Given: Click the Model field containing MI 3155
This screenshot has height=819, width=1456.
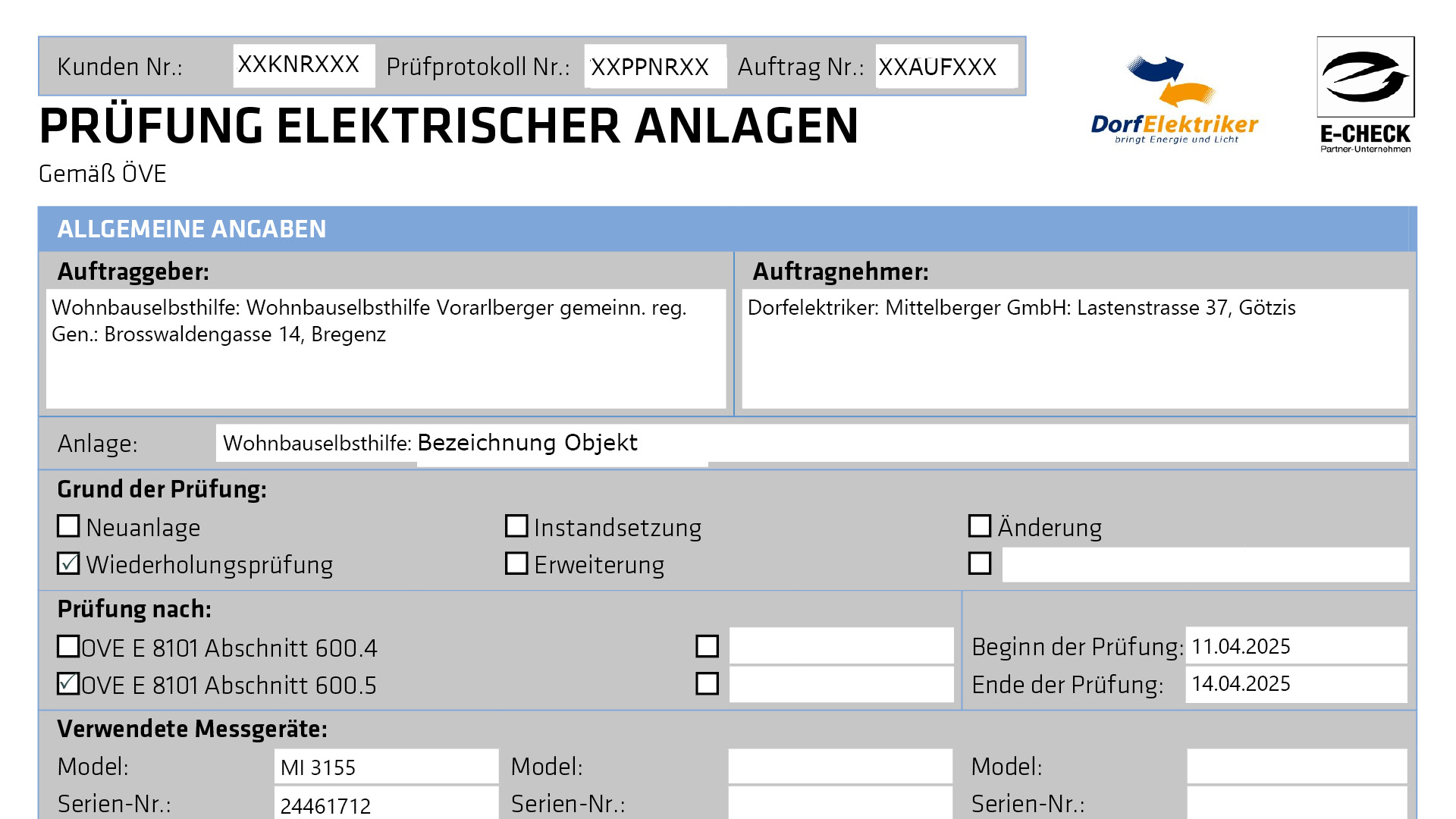Looking at the screenshot, I should [385, 767].
